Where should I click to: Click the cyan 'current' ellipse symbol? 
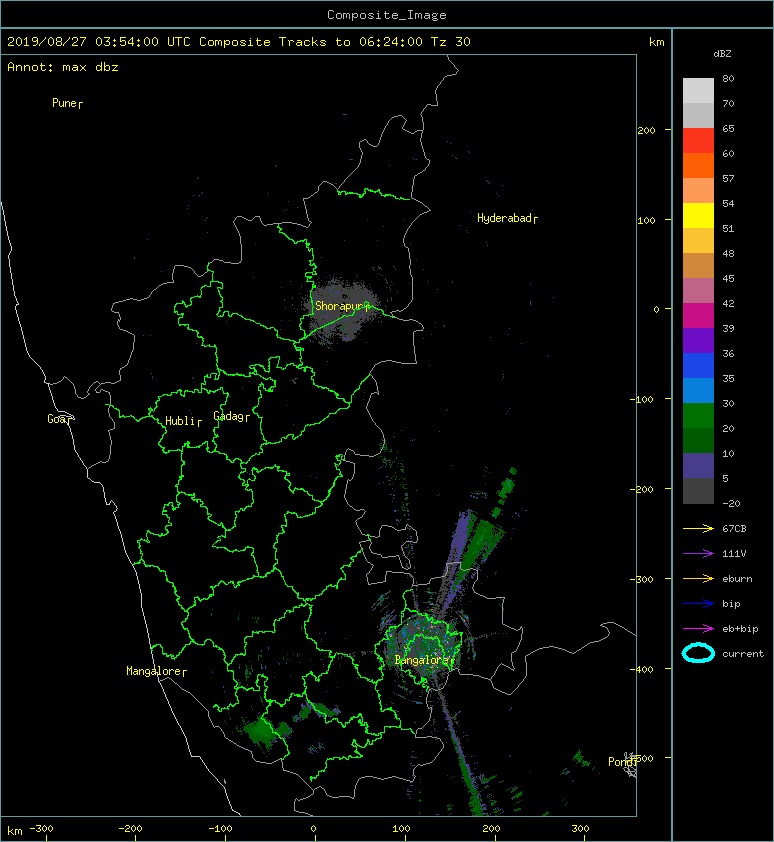[x=698, y=653]
